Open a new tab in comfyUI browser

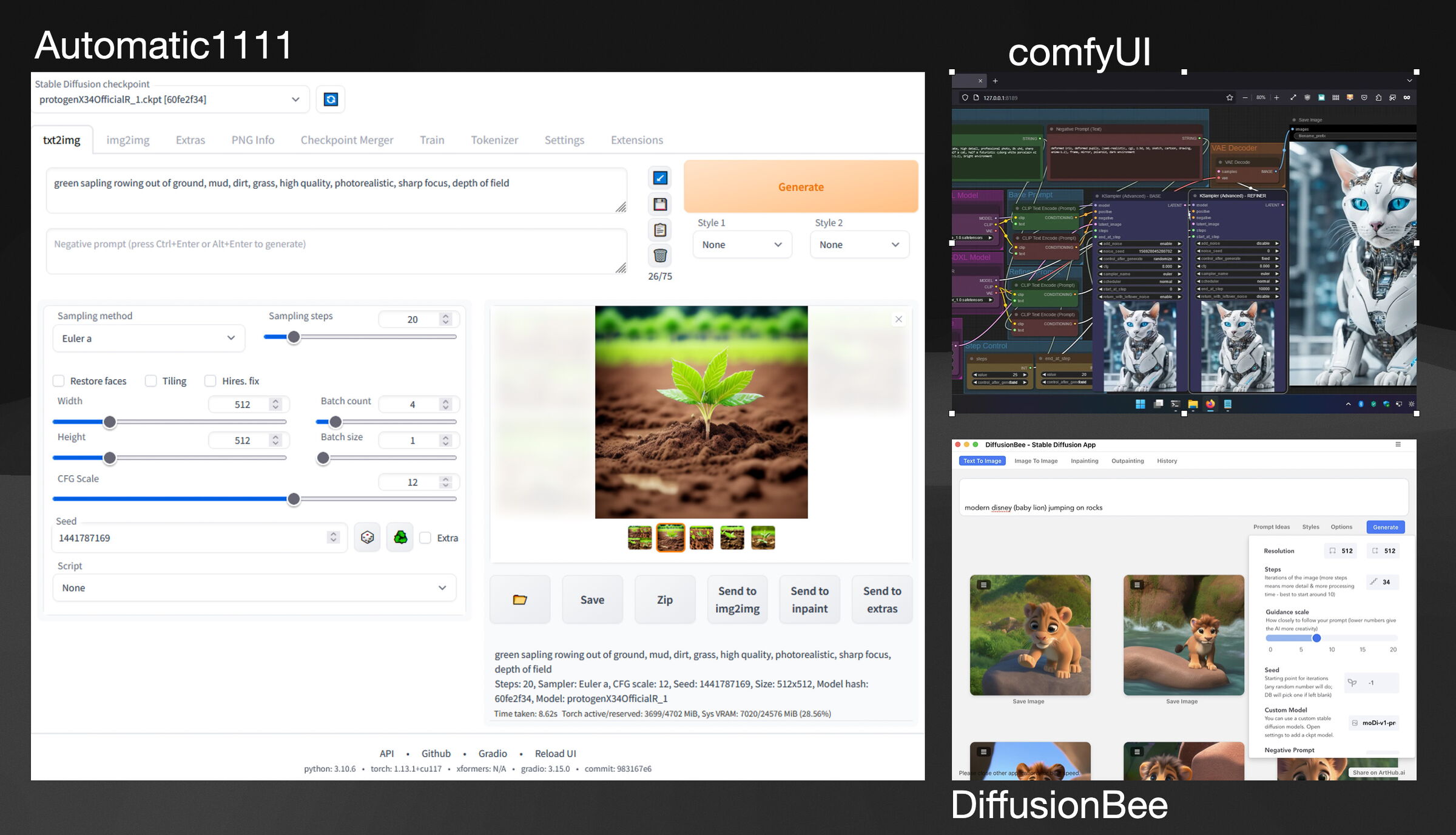click(x=995, y=81)
